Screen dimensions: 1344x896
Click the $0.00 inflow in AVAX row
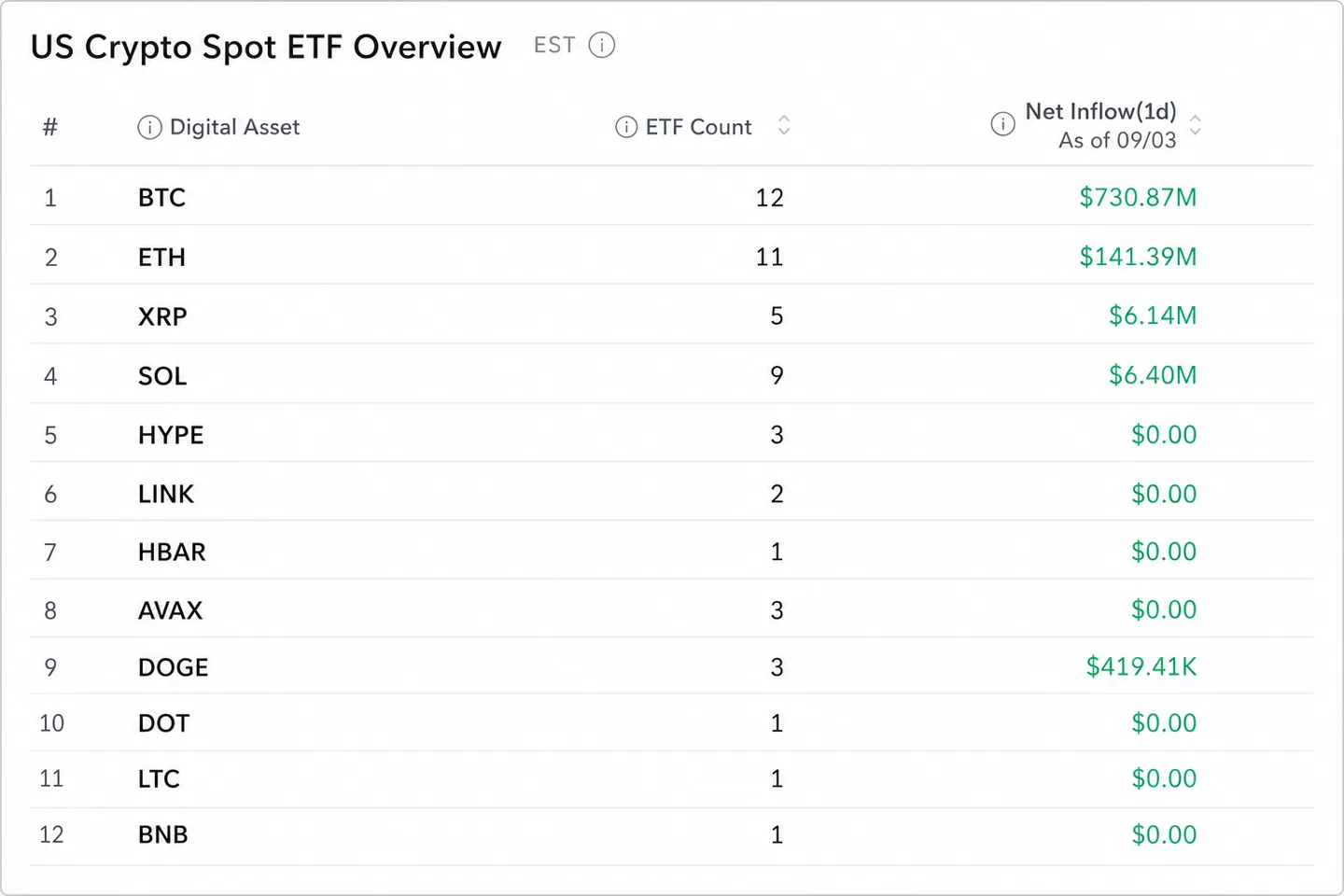1164,609
